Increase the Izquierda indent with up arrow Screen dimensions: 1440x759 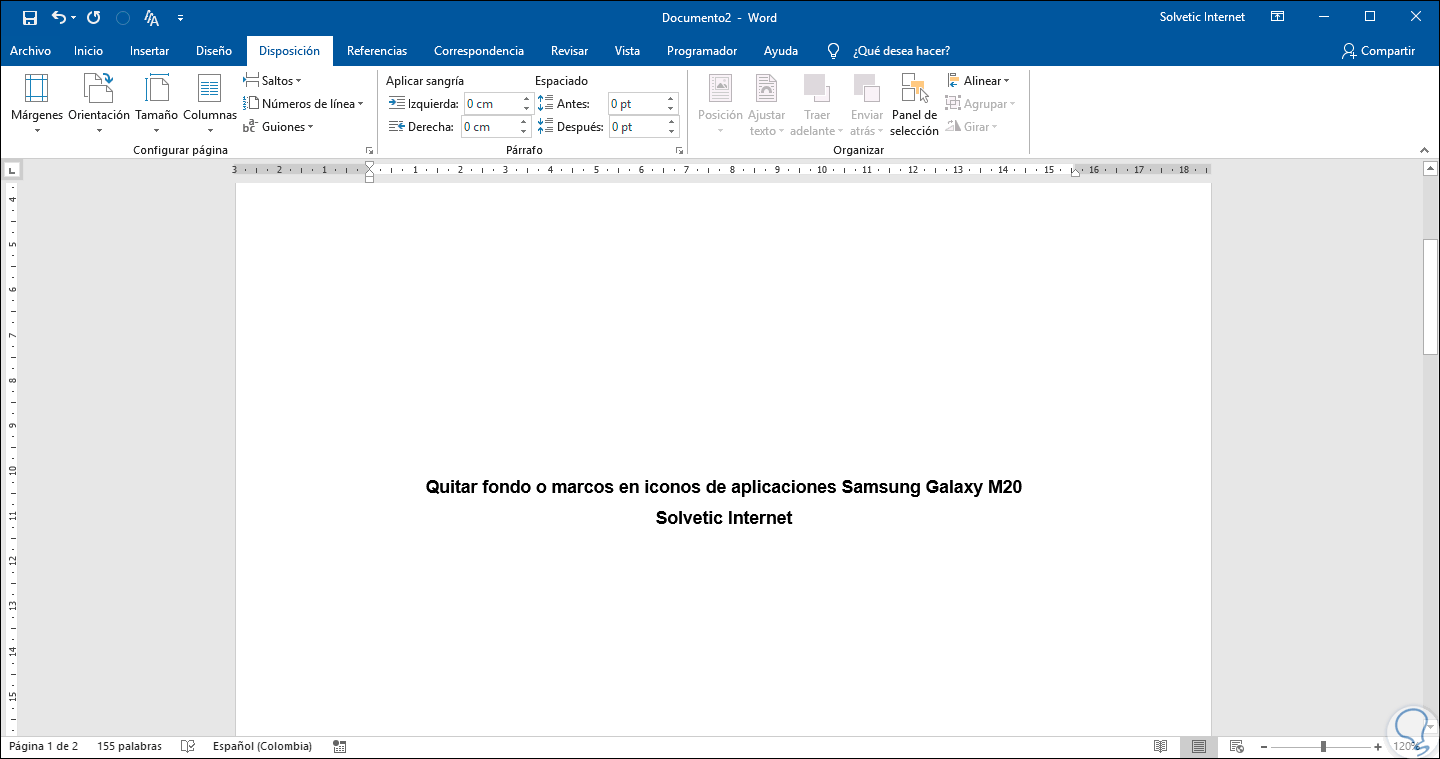click(524, 99)
